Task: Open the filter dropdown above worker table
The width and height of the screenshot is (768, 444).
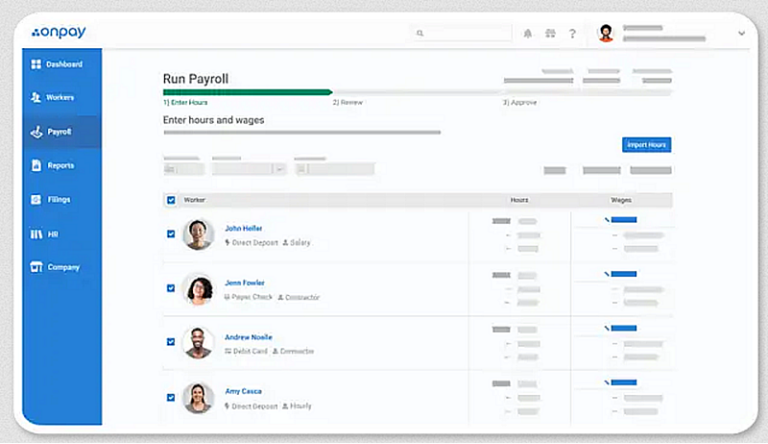Action: [x=248, y=169]
